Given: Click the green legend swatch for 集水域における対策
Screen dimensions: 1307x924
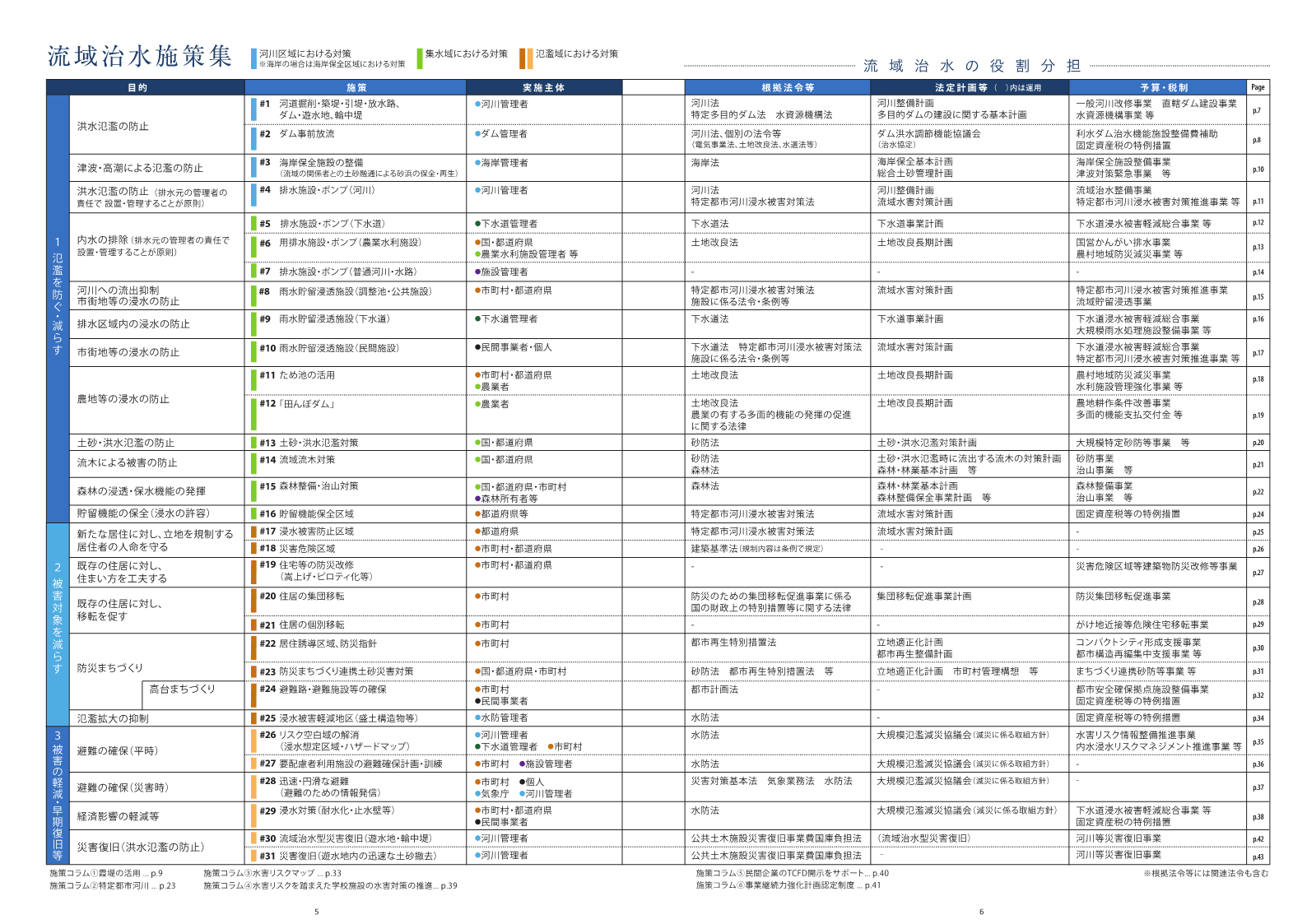Looking at the screenshot, I should point(420,58).
